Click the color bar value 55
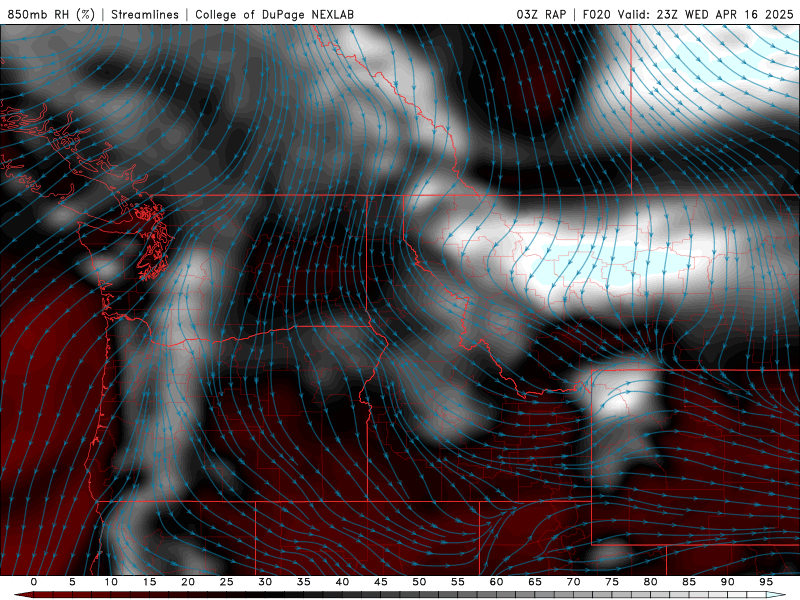800x600 pixels. pyautogui.click(x=458, y=582)
